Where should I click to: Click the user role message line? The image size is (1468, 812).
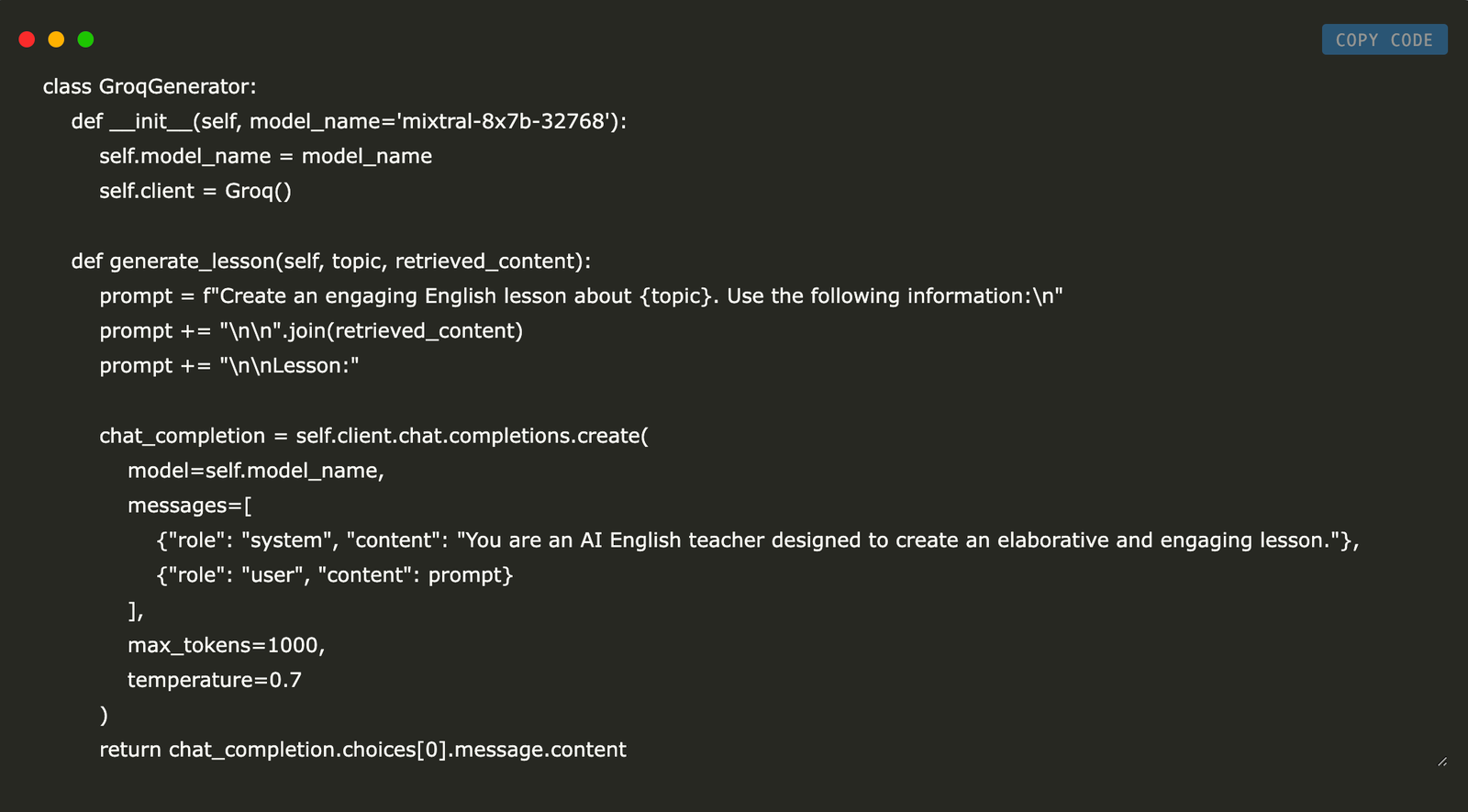pyautogui.click(x=335, y=575)
